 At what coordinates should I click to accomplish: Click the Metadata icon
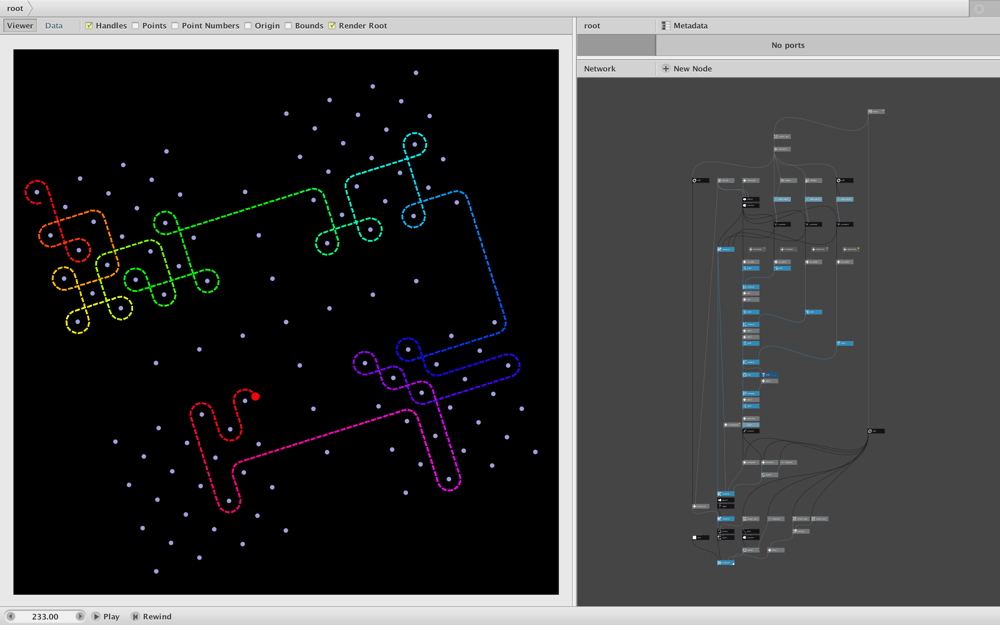[665, 26]
